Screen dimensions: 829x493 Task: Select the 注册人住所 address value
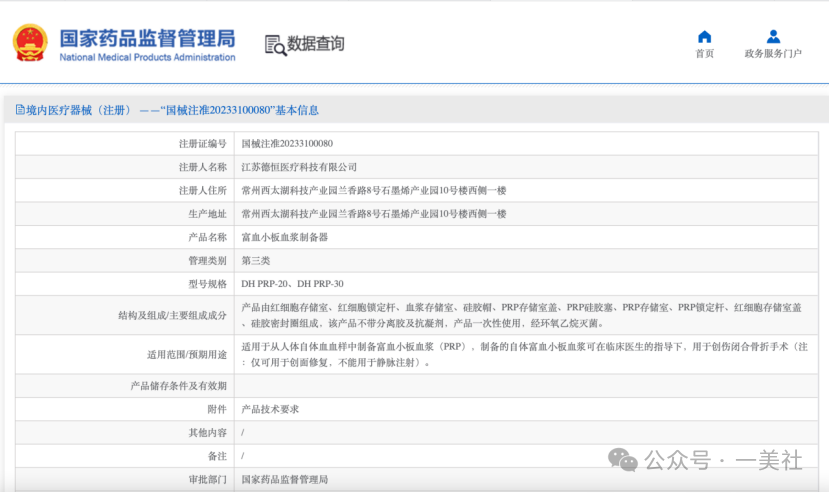click(374, 190)
